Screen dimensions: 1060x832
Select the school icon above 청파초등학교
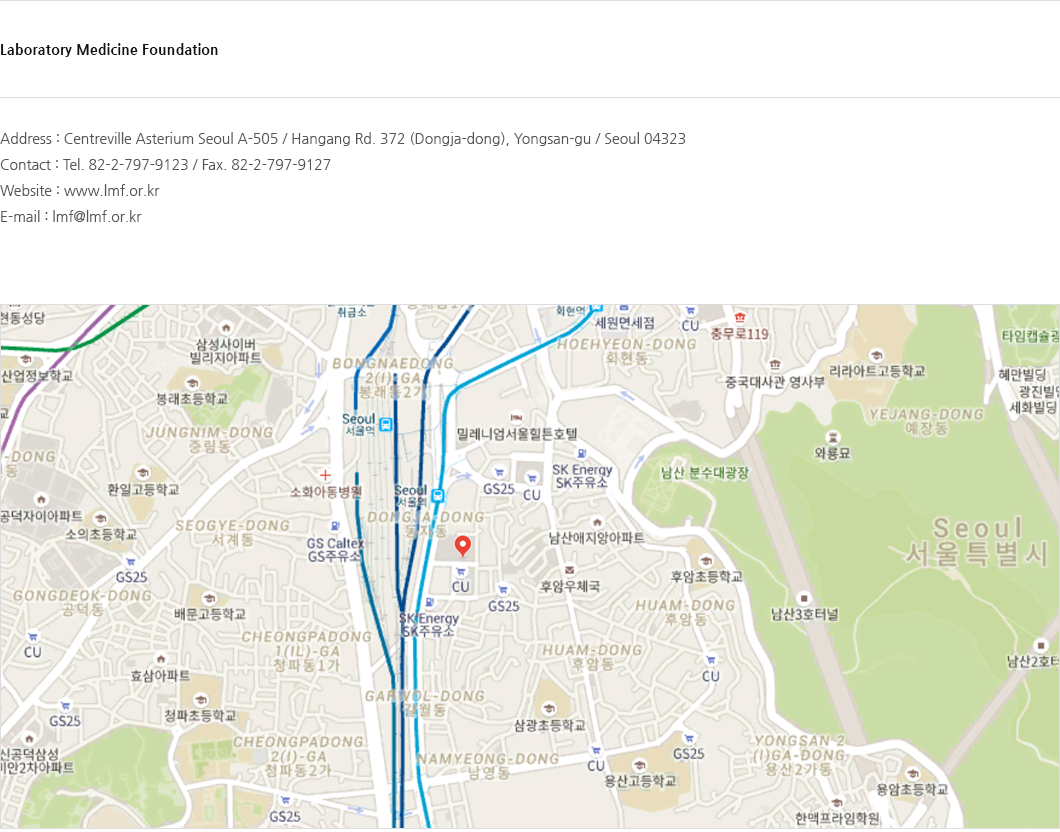pyautogui.click(x=201, y=700)
